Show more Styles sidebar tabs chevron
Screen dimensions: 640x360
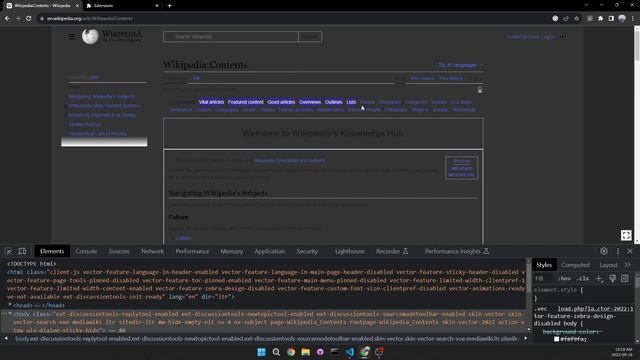pos(628,265)
